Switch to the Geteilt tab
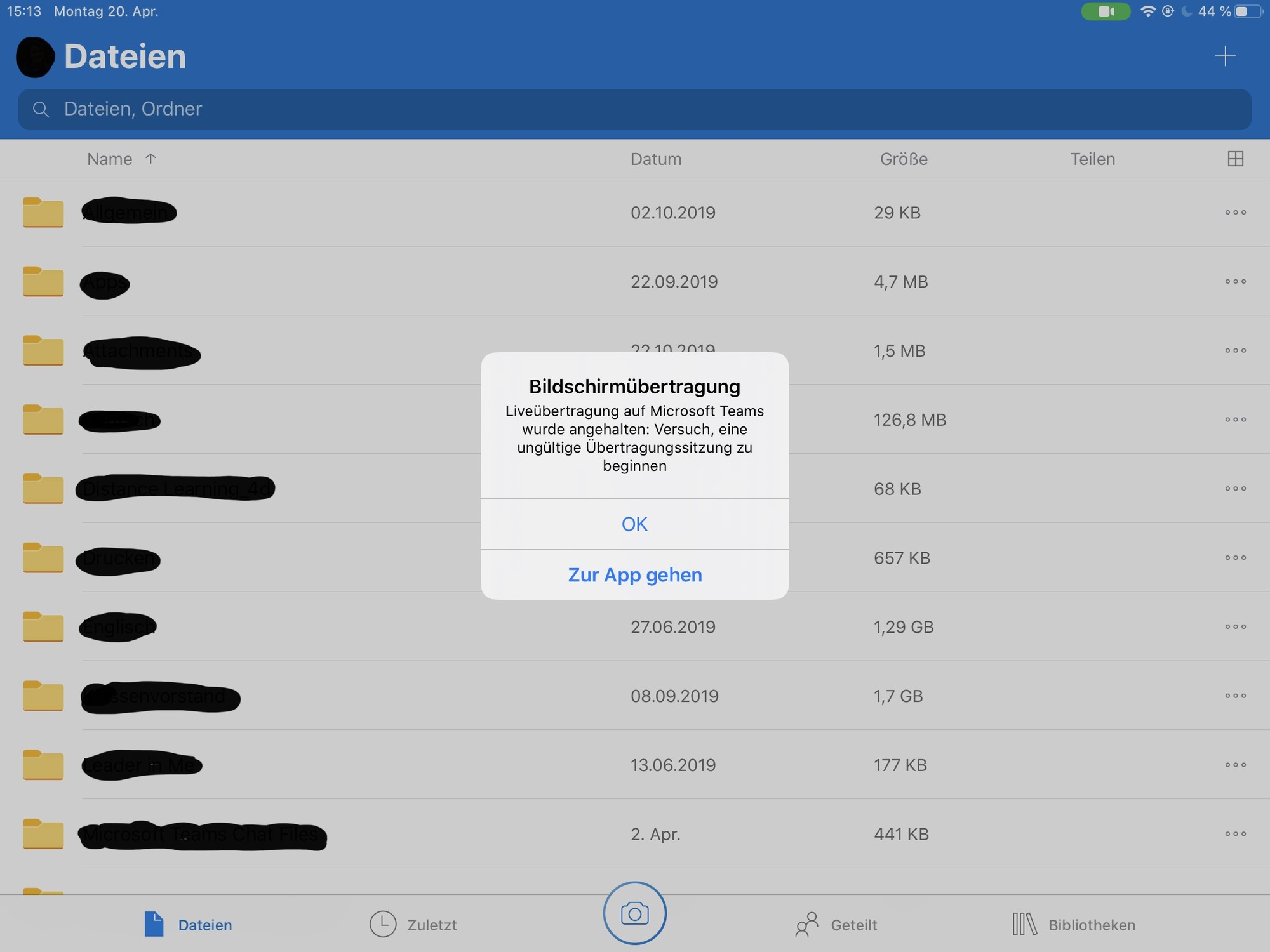Image resolution: width=1270 pixels, height=952 pixels. (836, 925)
